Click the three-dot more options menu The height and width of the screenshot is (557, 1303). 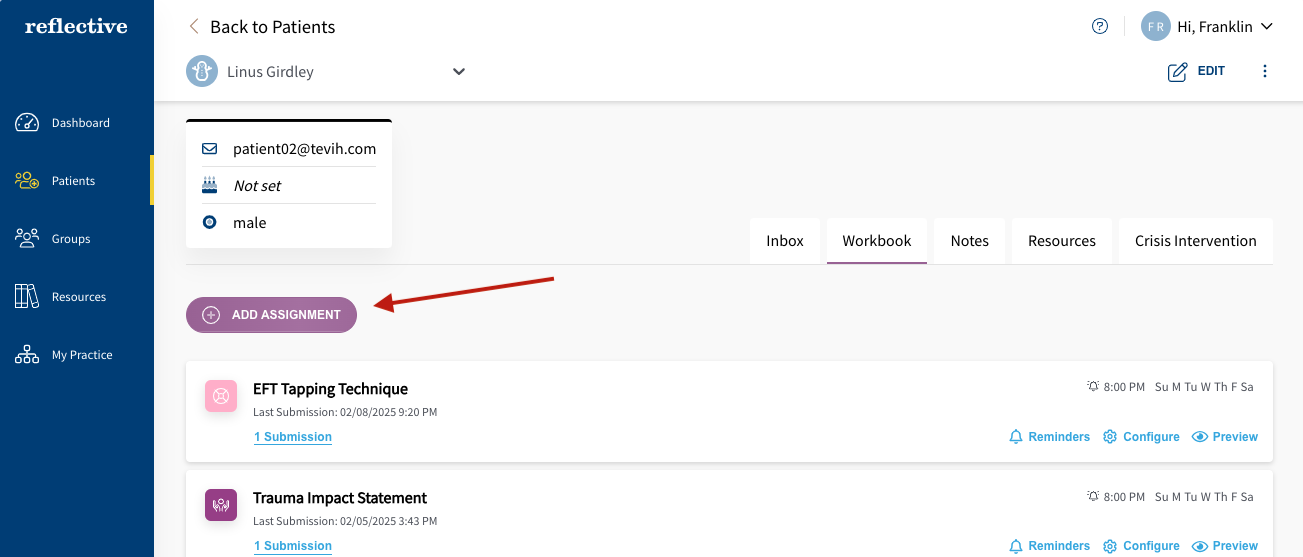[1265, 71]
